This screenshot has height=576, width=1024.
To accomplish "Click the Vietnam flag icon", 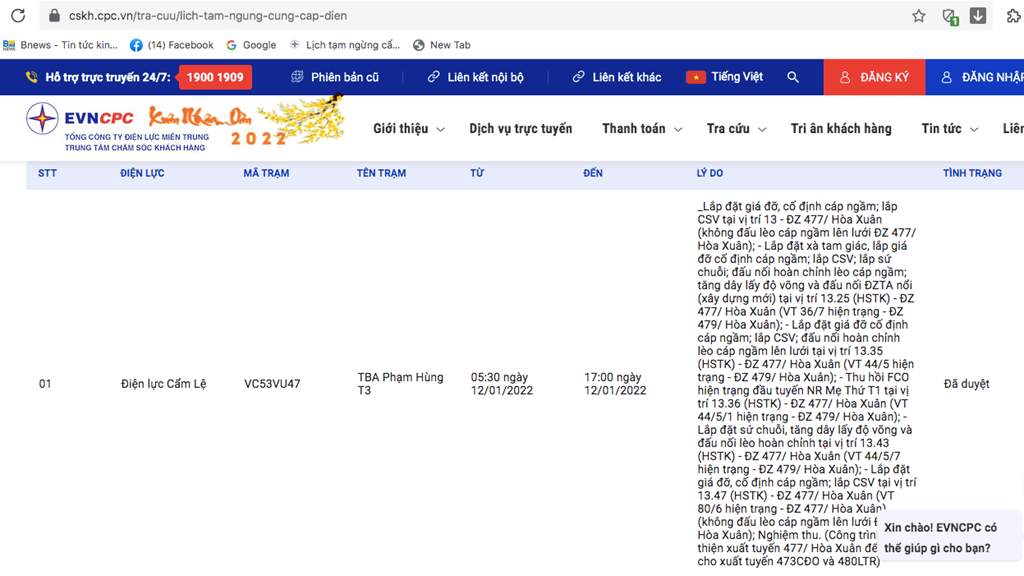I will click(x=696, y=77).
